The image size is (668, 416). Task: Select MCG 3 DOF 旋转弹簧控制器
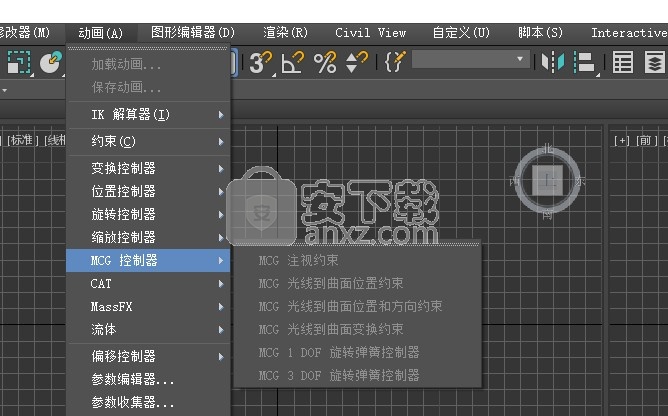coord(358,376)
